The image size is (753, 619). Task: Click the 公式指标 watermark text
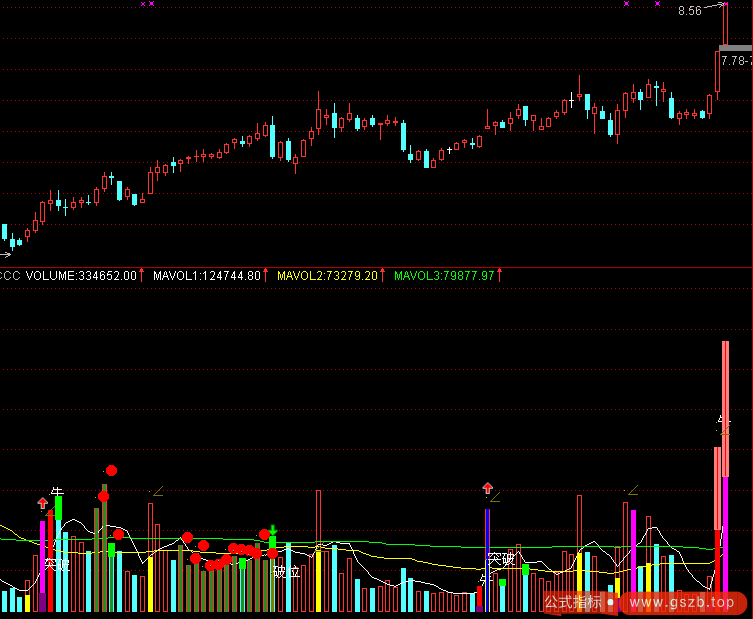point(573,602)
